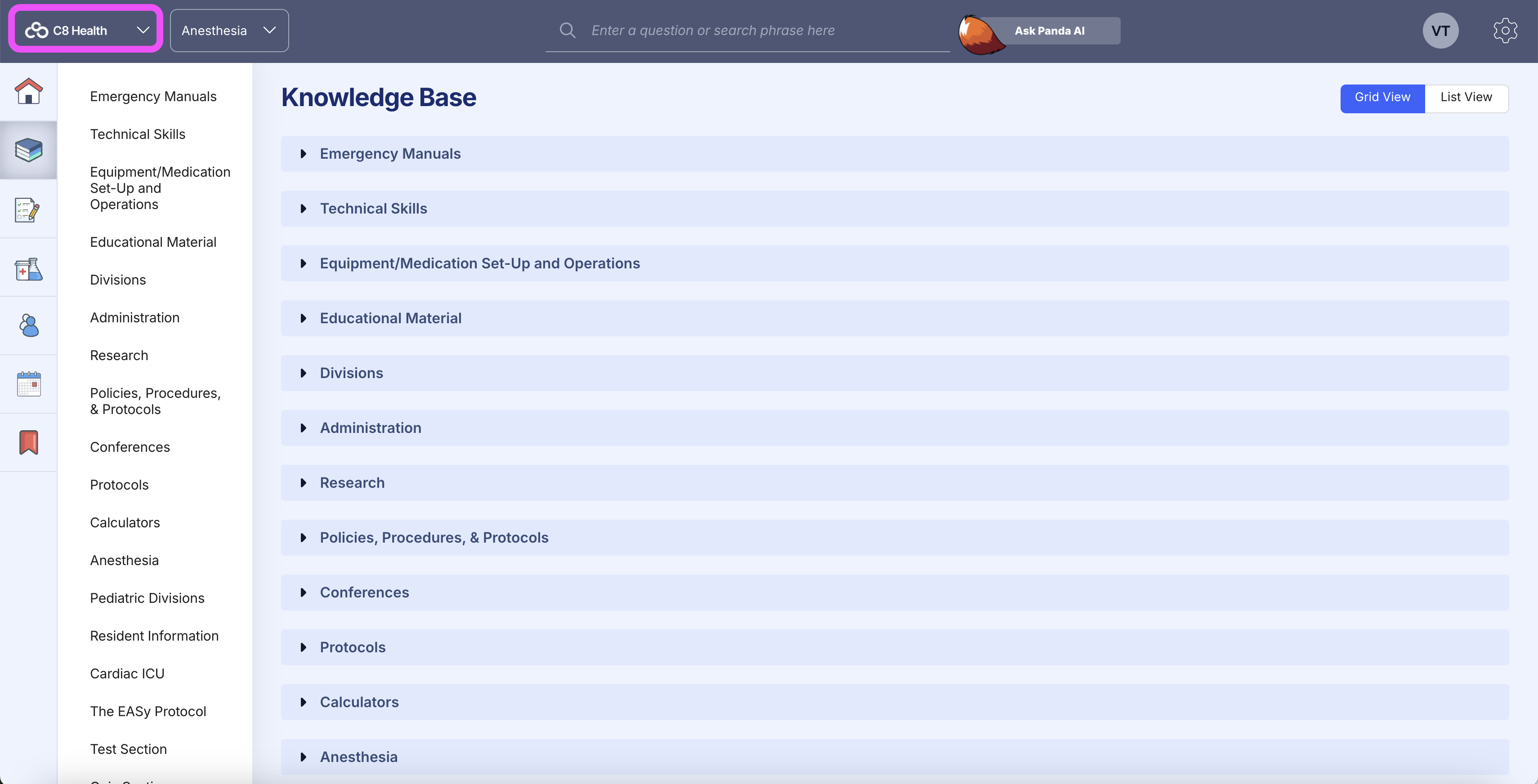The image size is (1538, 784).
Task: Open Pediatric Divisions in left menu
Action: pyautogui.click(x=147, y=598)
